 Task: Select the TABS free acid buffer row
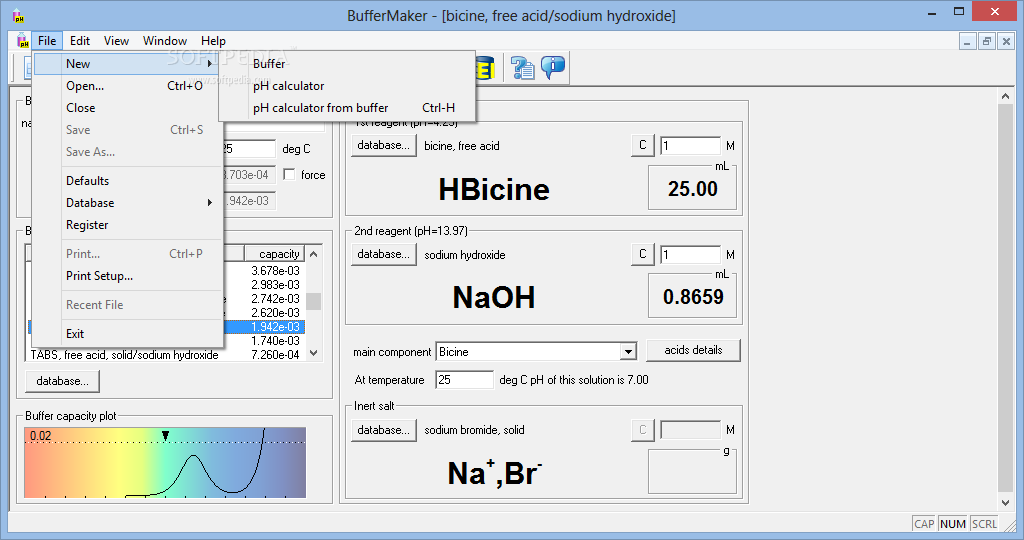[165, 355]
